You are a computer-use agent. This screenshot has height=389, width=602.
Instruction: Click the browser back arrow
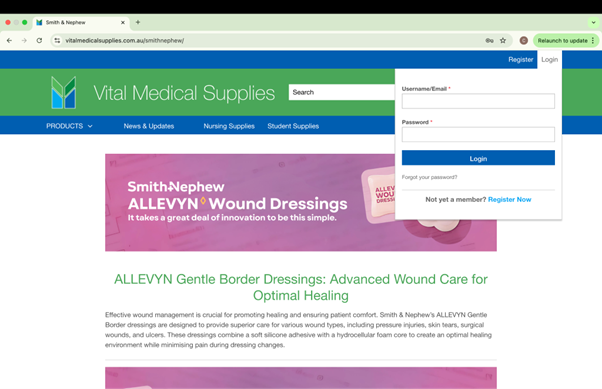pos(9,40)
